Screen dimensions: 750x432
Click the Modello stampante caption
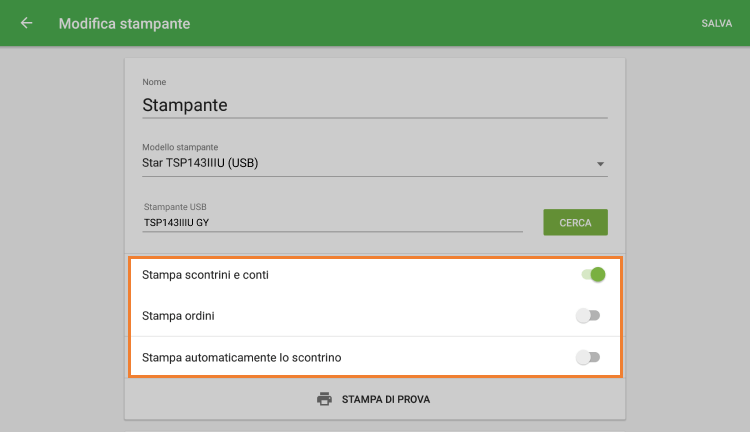(x=180, y=147)
